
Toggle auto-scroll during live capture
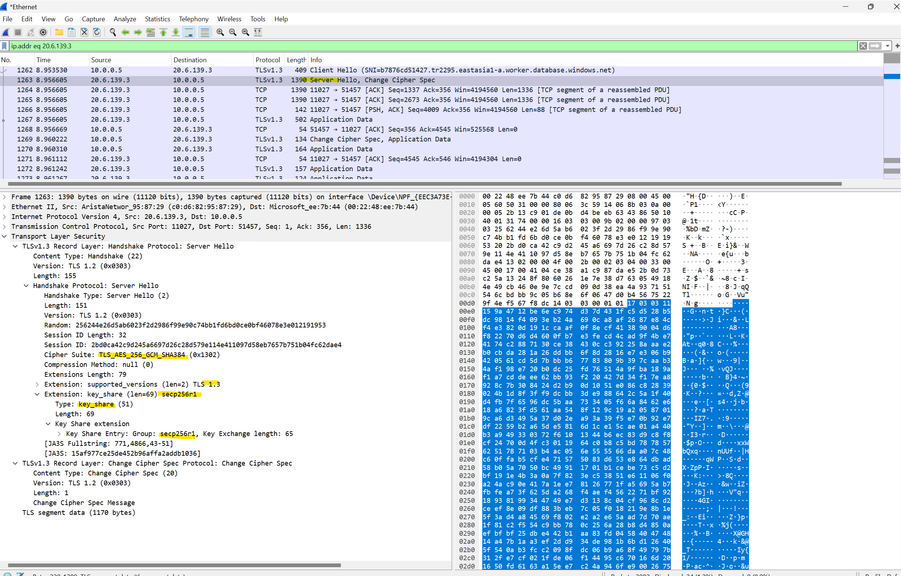(189, 32)
